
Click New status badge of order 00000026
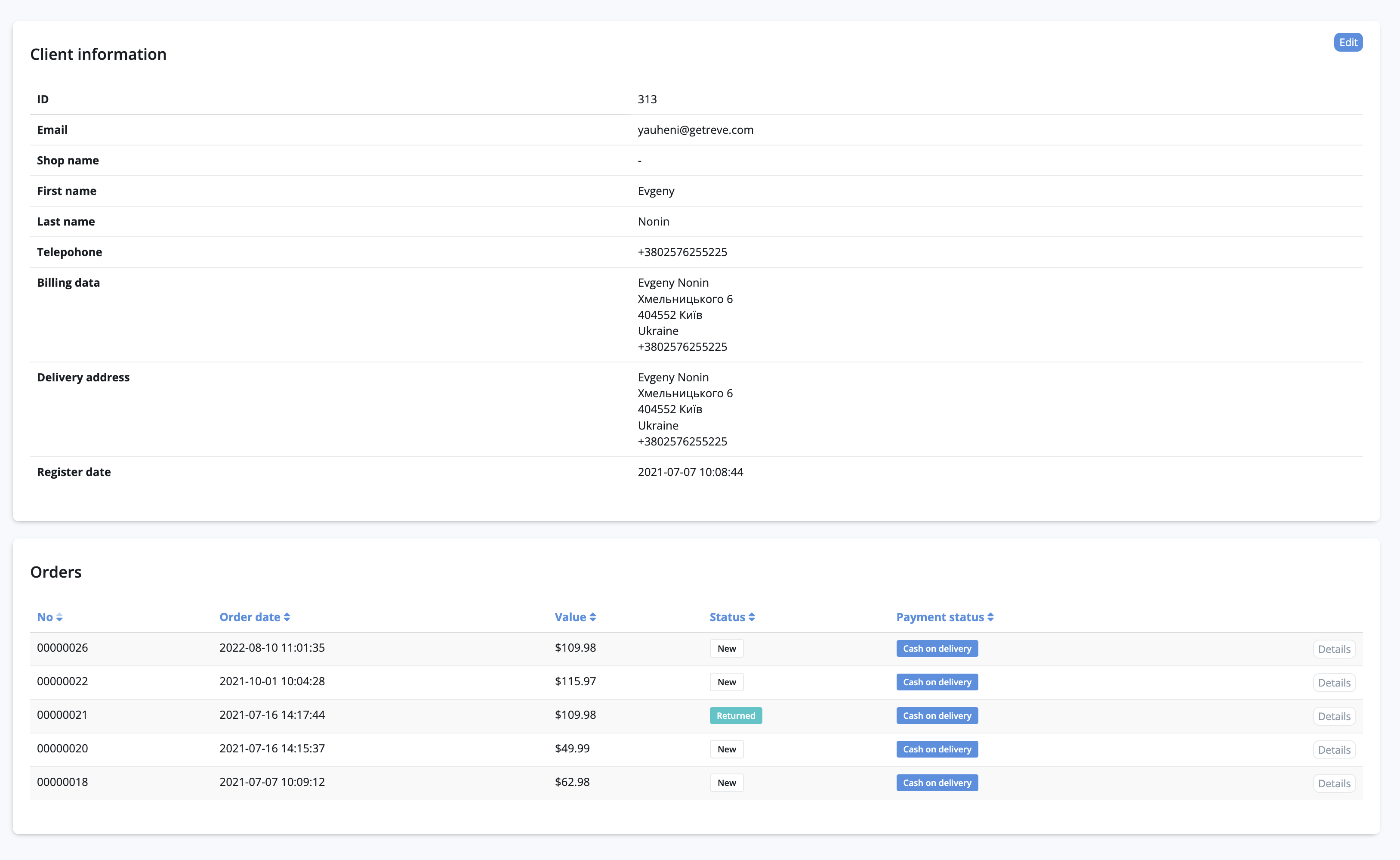(726, 648)
